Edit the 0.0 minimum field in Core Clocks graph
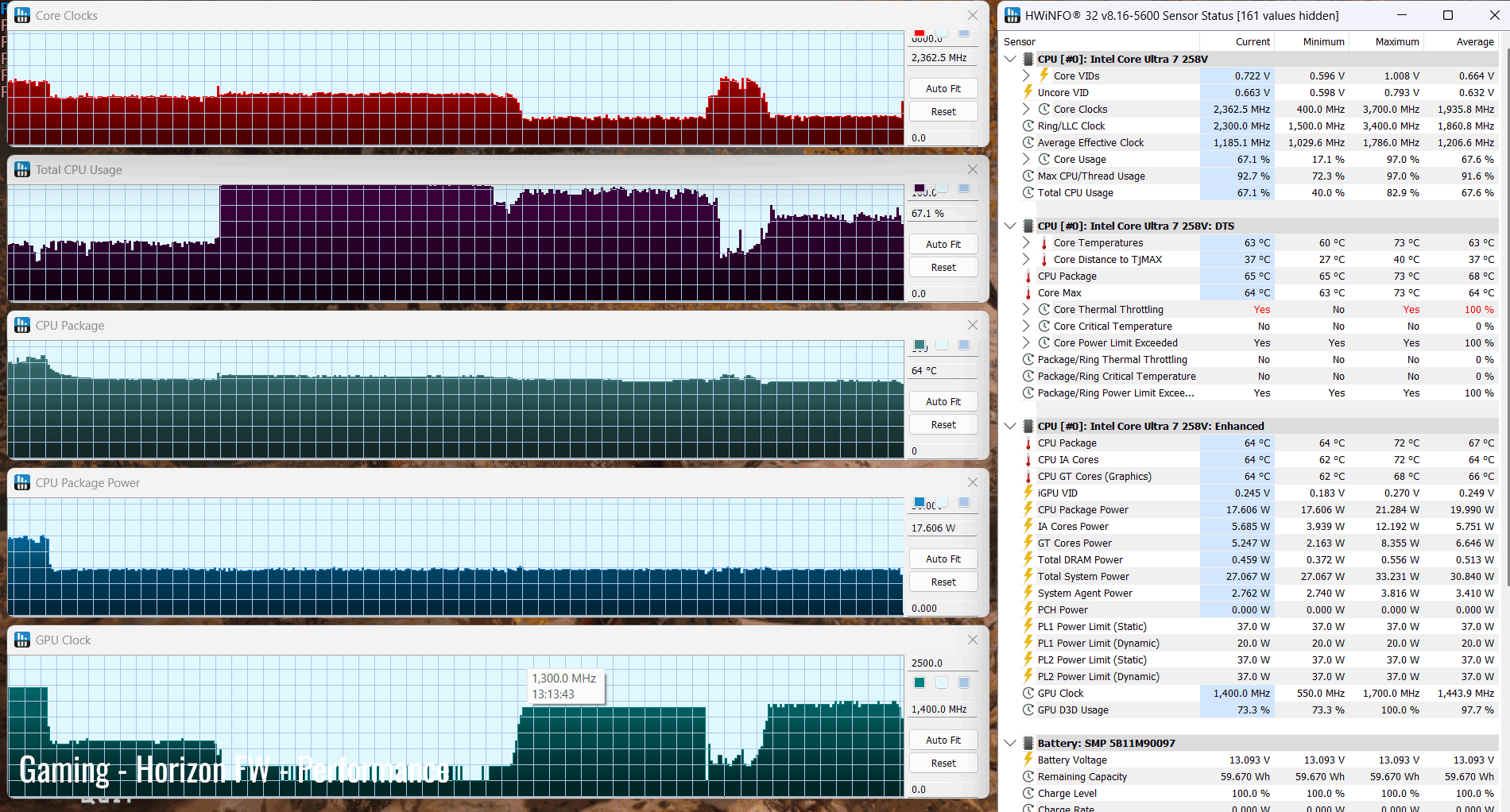 (x=943, y=137)
